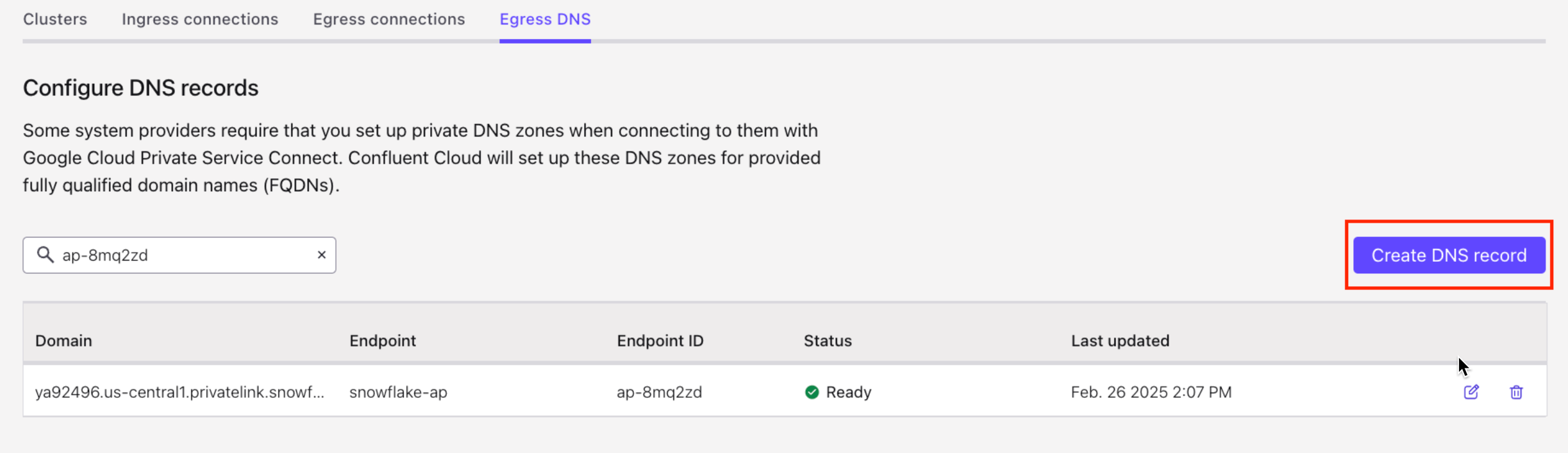Sort records by the Domain column
The image size is (1568, 453).
point(63,341)
